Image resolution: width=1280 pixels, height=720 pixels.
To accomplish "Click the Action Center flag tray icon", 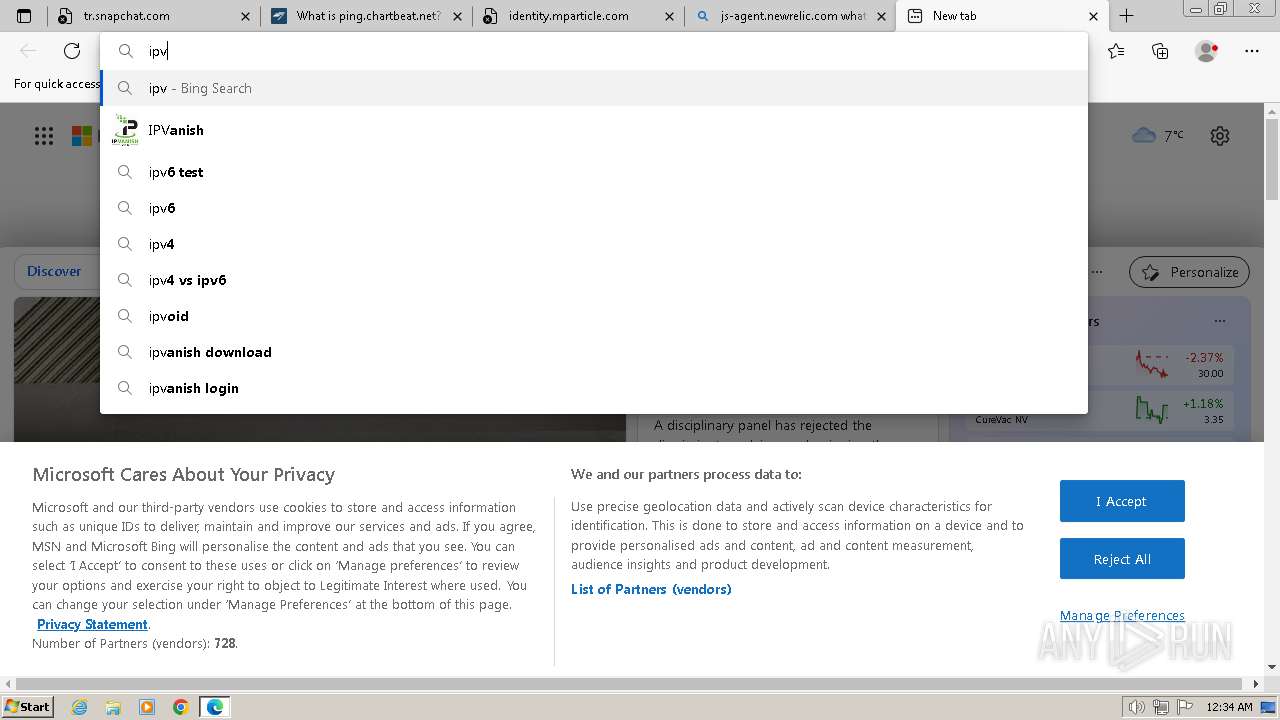I will [x=1185, y=707].
